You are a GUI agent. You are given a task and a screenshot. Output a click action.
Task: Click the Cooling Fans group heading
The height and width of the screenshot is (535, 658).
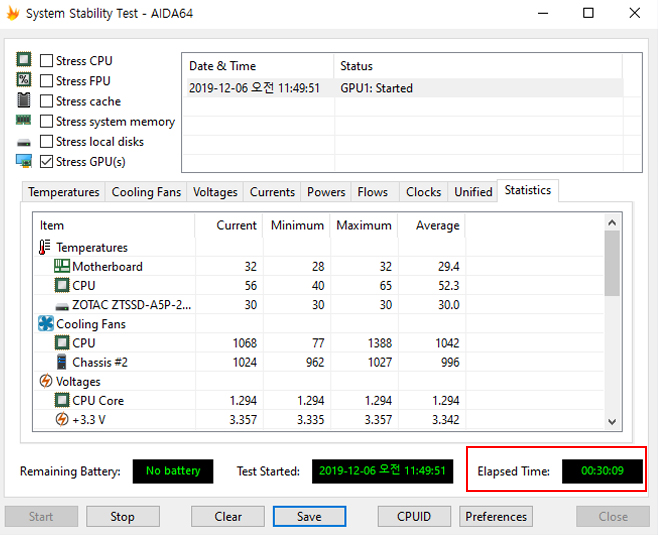(x=91, y=324)
